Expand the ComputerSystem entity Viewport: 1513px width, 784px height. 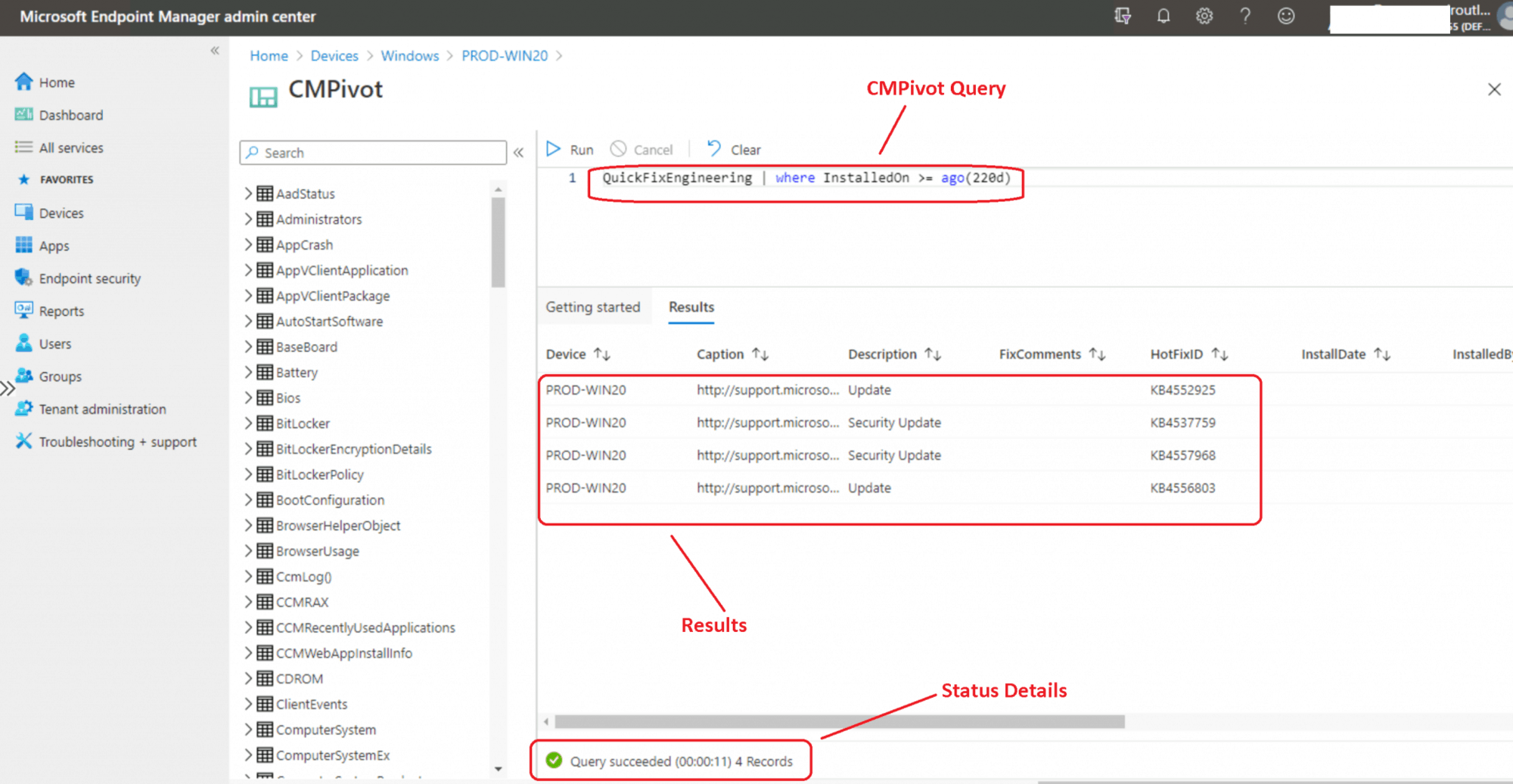tap(248, 730)
